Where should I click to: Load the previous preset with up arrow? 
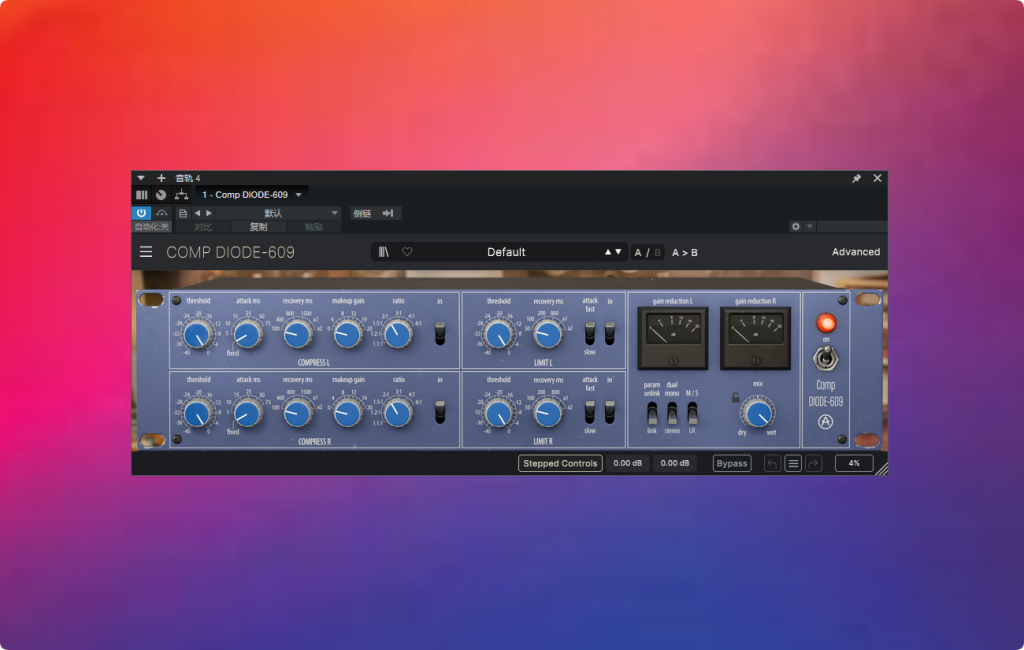point(607,252)
